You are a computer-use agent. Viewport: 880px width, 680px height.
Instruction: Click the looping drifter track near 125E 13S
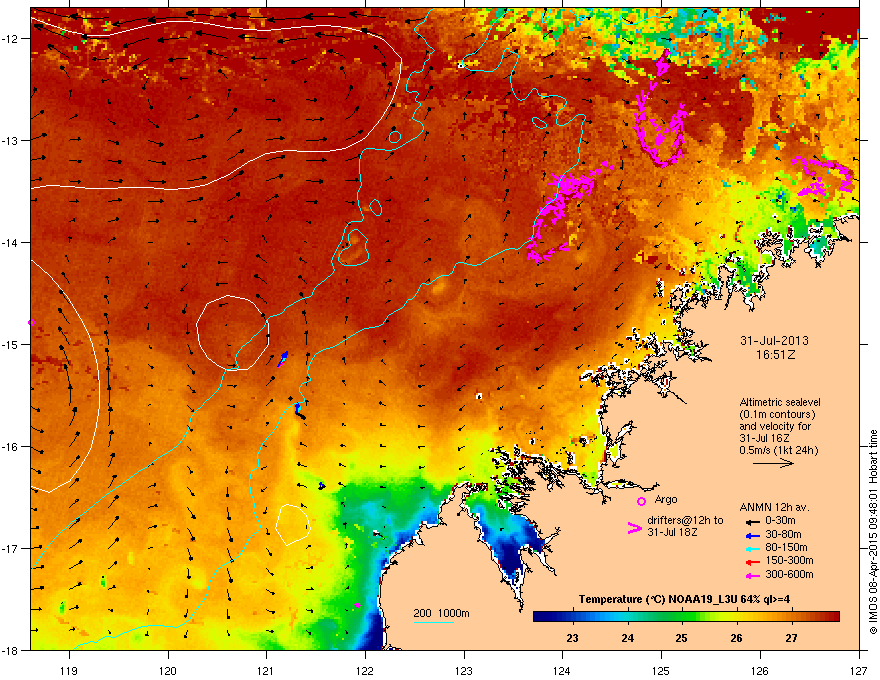[x=660, y=109]
